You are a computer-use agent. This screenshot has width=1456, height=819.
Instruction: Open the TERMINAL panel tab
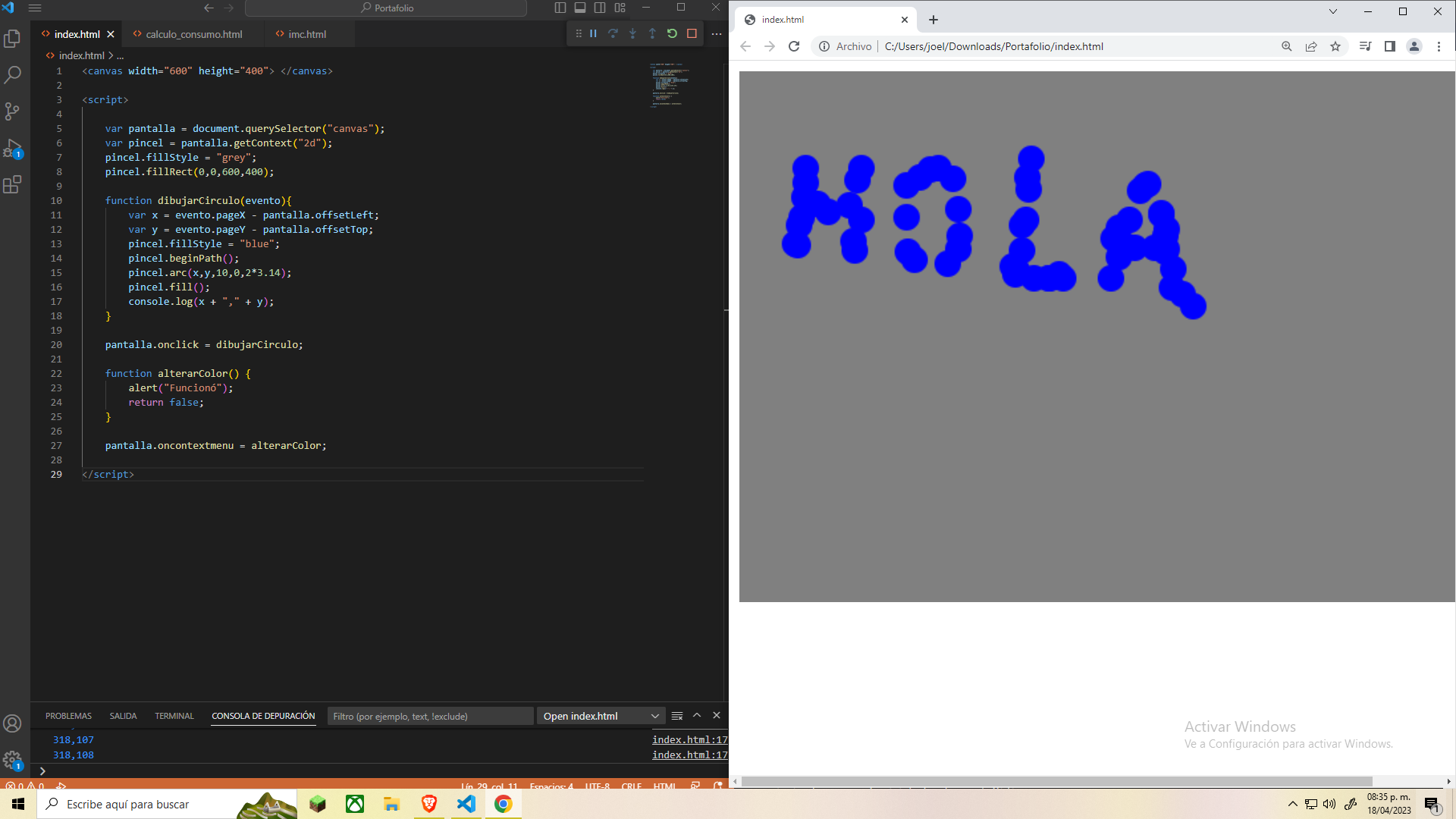click(174, 716)
